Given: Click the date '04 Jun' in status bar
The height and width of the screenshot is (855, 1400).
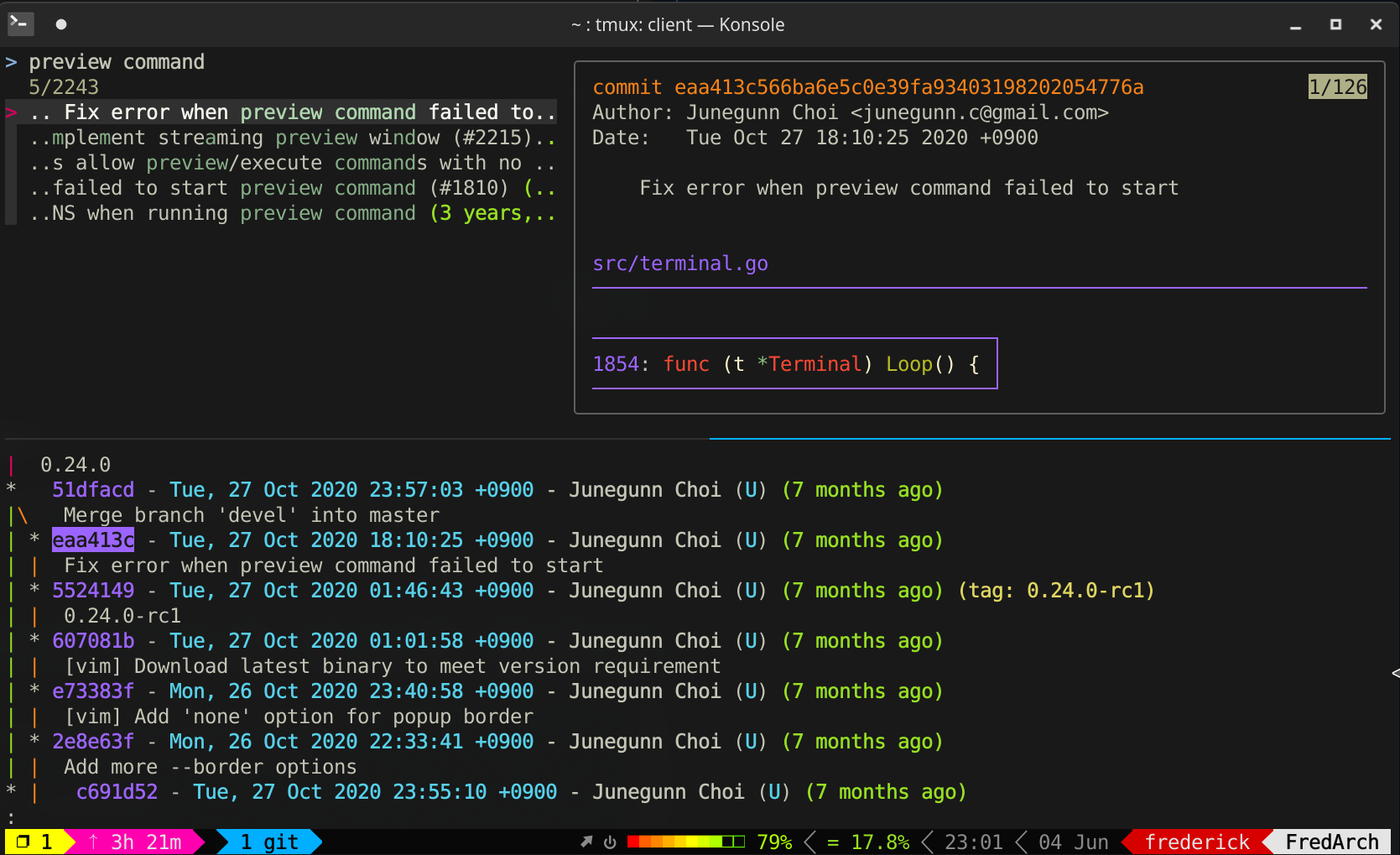Looking at the screenshot, I should tap(1074, 842).
